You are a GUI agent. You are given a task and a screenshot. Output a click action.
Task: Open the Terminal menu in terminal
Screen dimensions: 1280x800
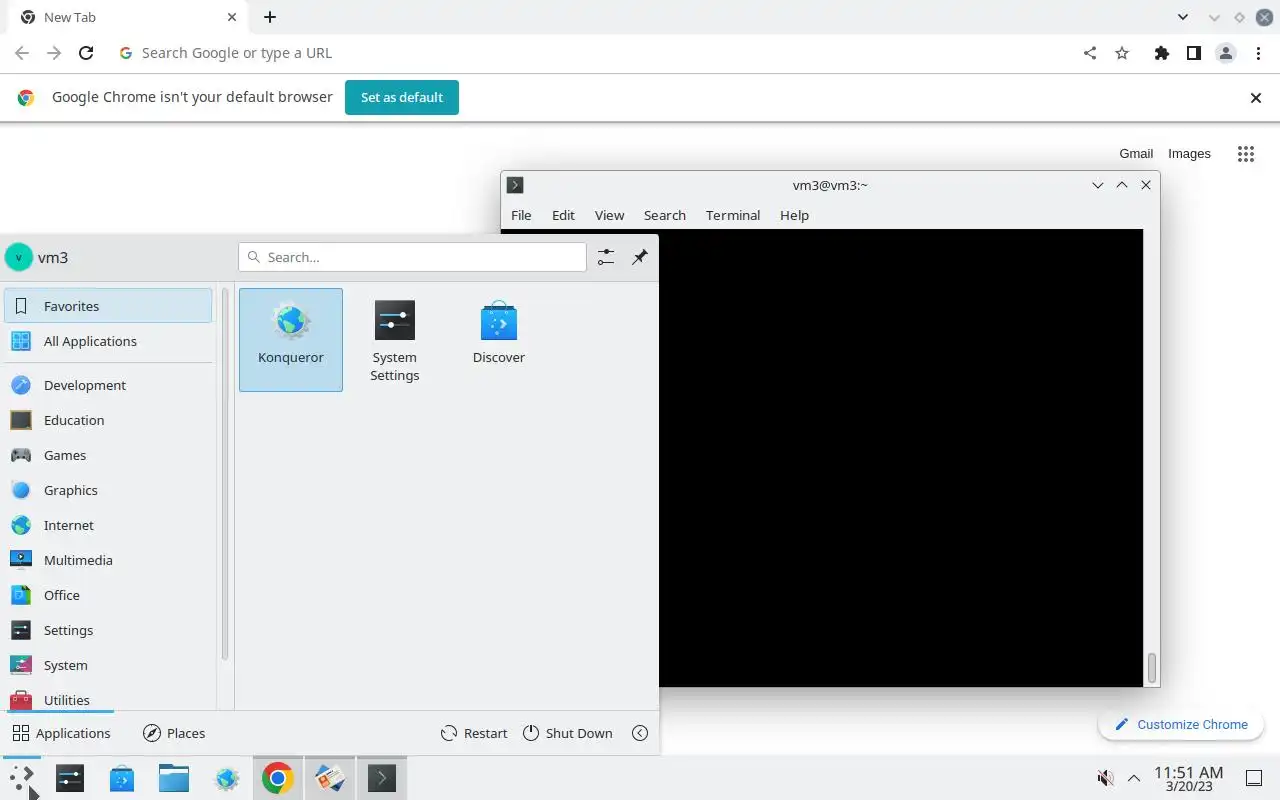click(x=733, y=215)
